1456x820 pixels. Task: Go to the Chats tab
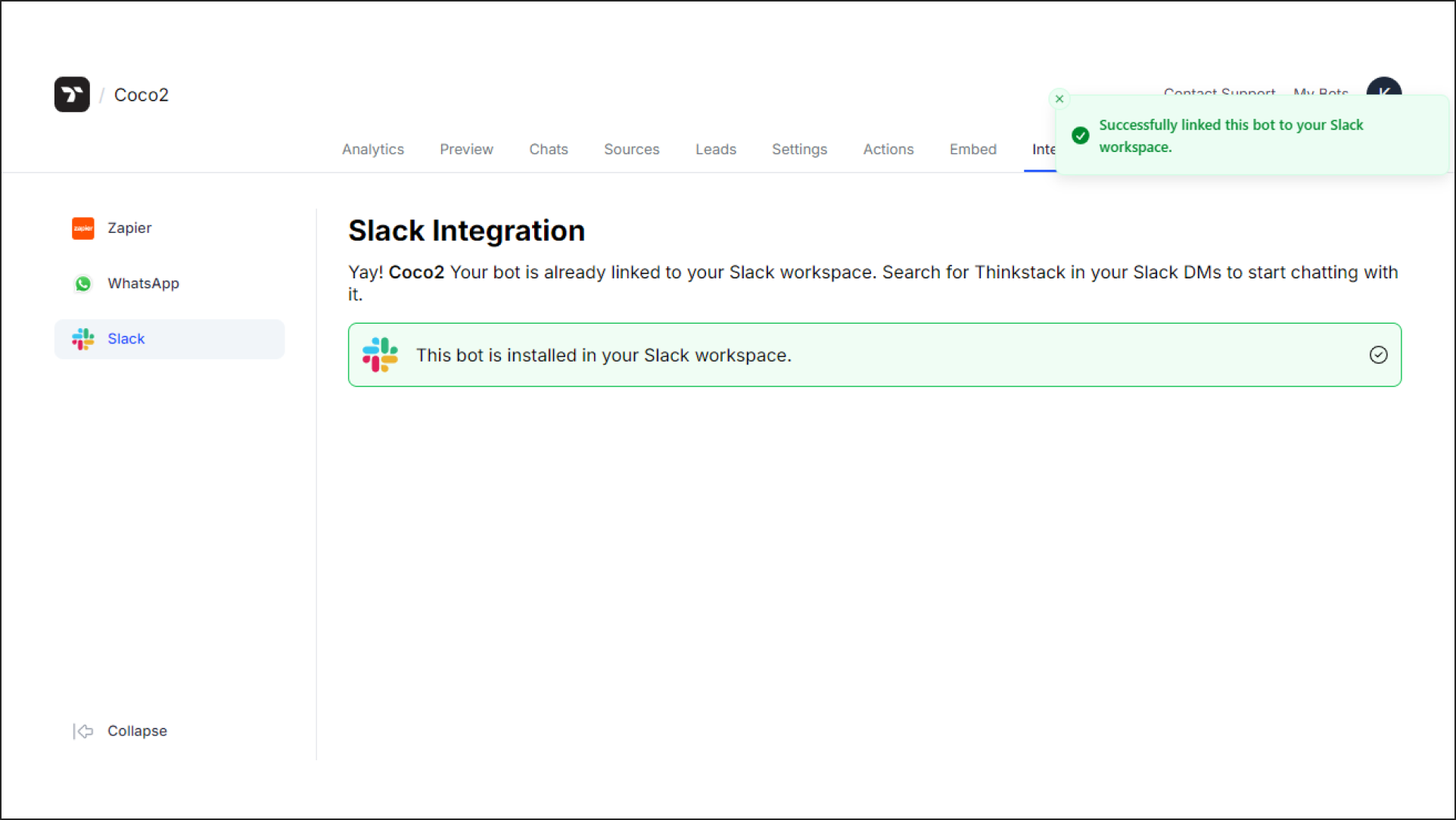549,150
